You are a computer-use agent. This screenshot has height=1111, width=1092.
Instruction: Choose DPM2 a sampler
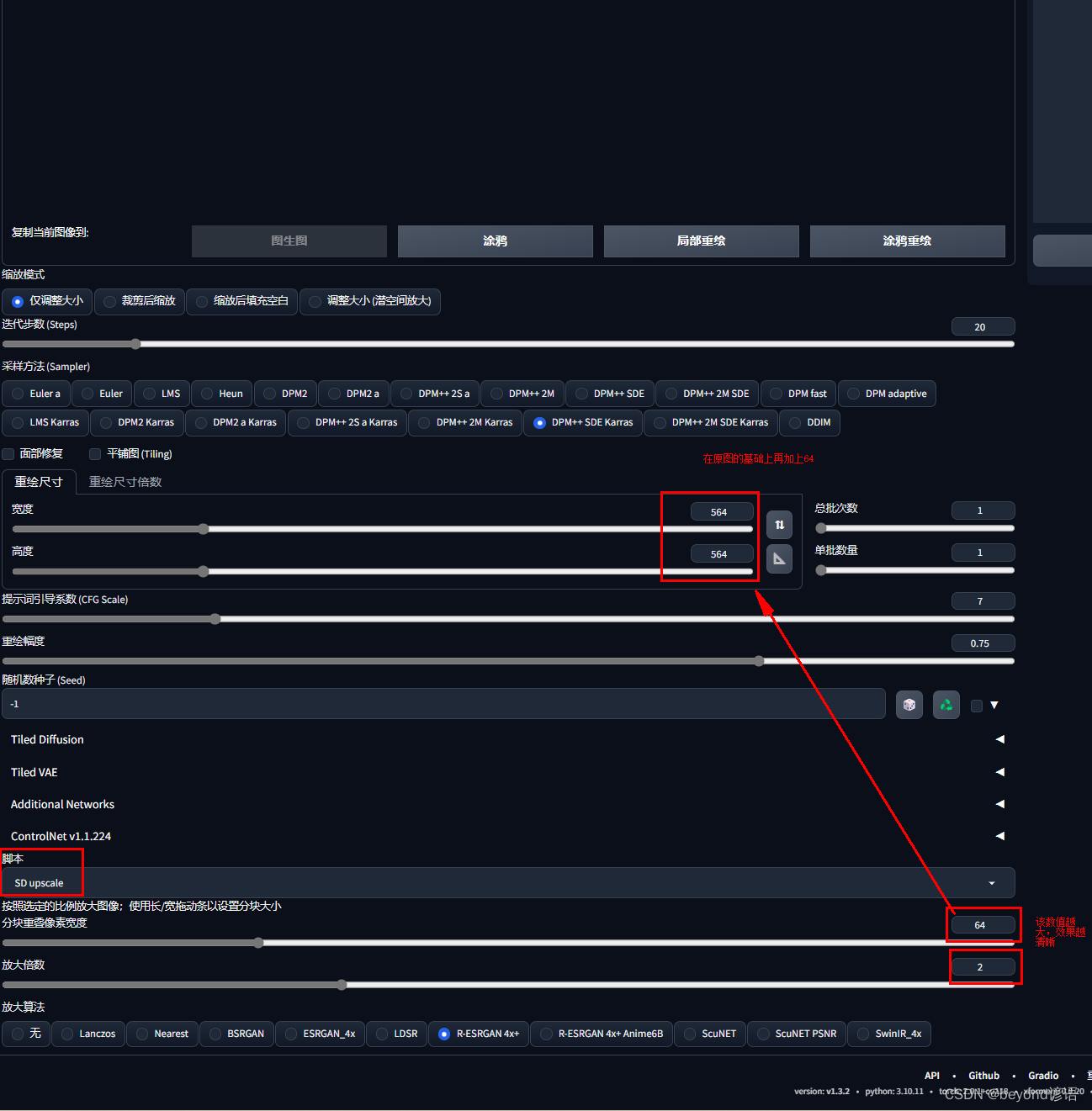click(x=354, y=394)
